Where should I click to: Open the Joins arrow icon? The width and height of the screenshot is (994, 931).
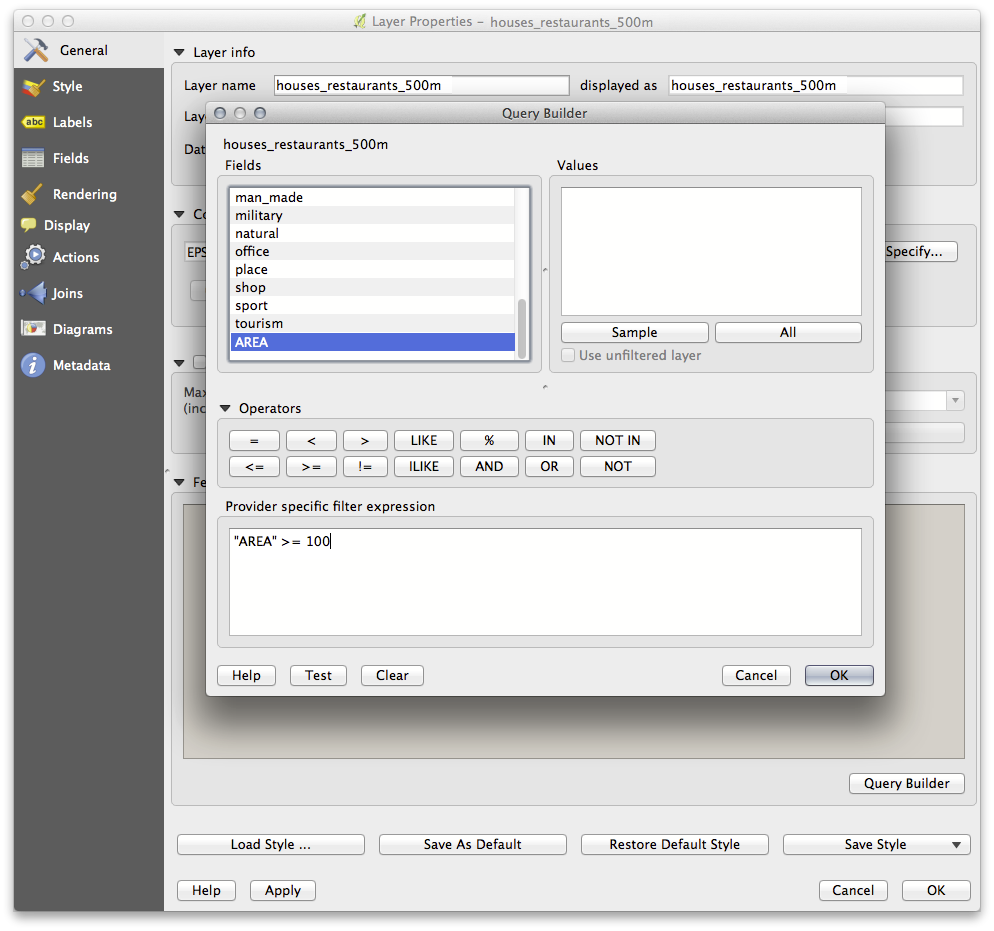pyautogui.click(x=34, y=293)
